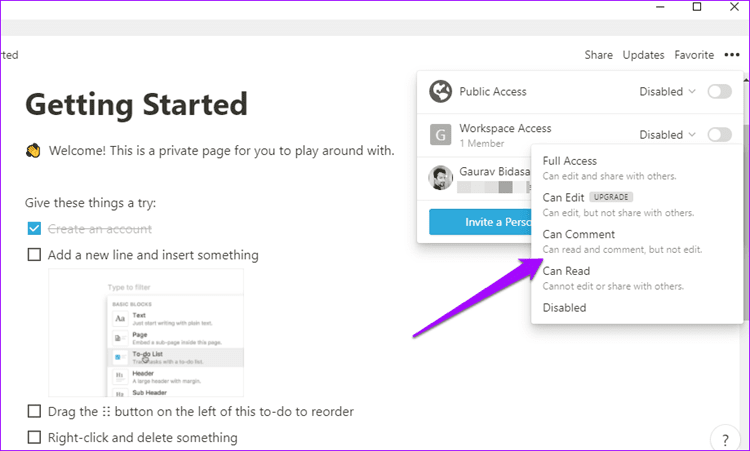Viewport: 750px width, 451px height.
Task: Click the Public Access globe icon
Action: 440,91
